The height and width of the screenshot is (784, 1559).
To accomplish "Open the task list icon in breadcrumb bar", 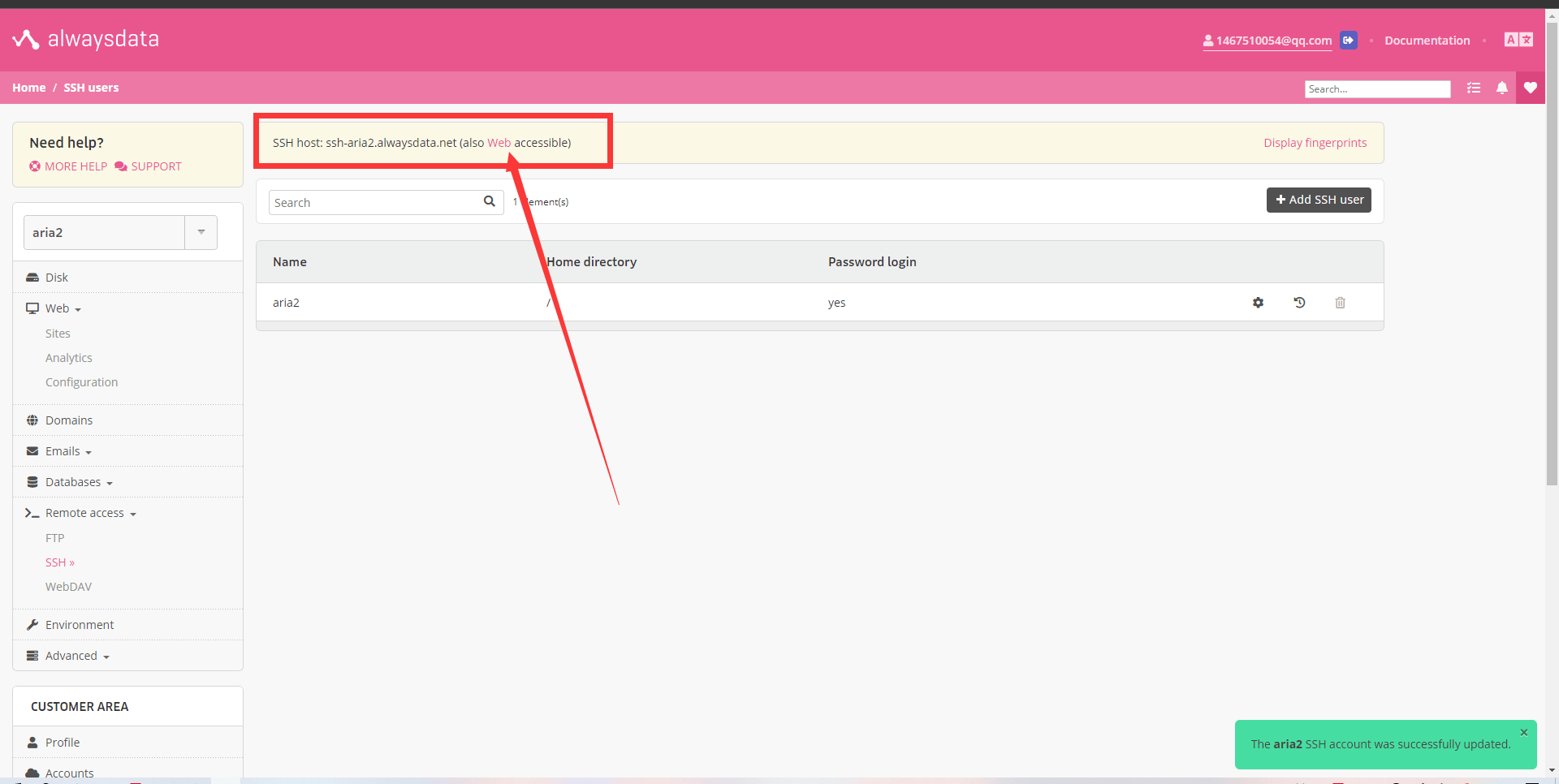I will coord(1473,88).
